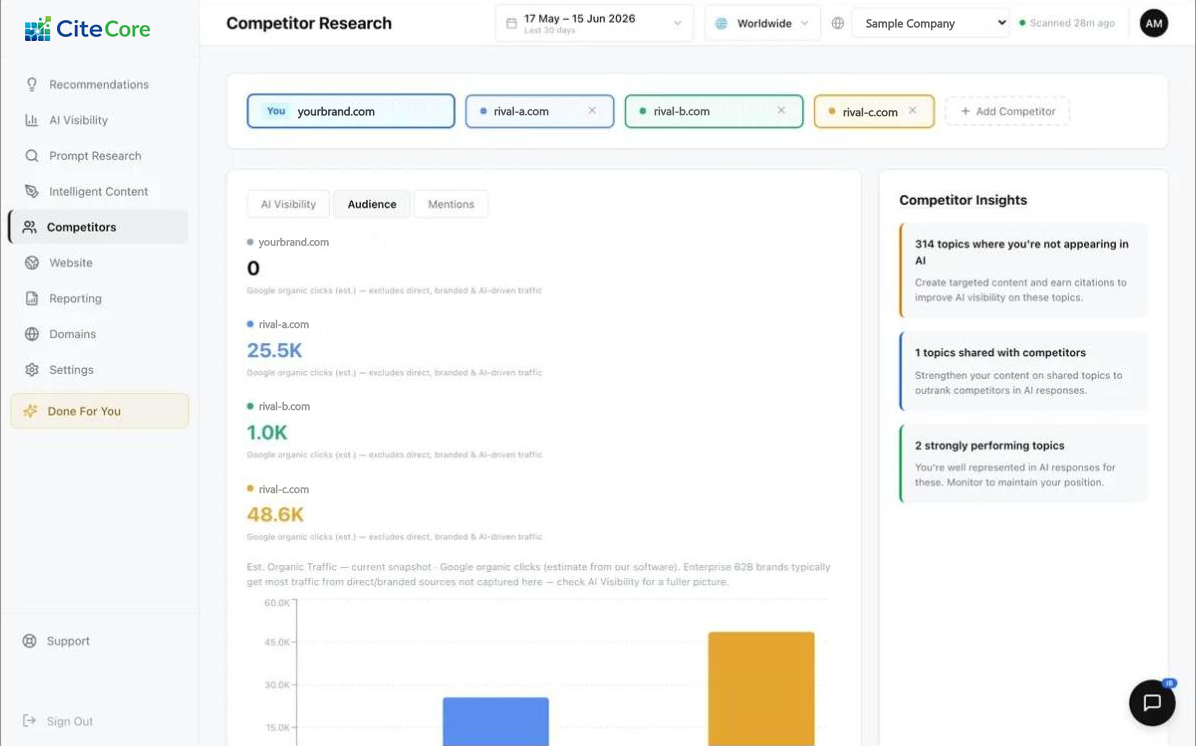The height and width of the screenshot is (746, 1196).
Task: Click the Domains globe icon
Action: click(x=31, y=334)
